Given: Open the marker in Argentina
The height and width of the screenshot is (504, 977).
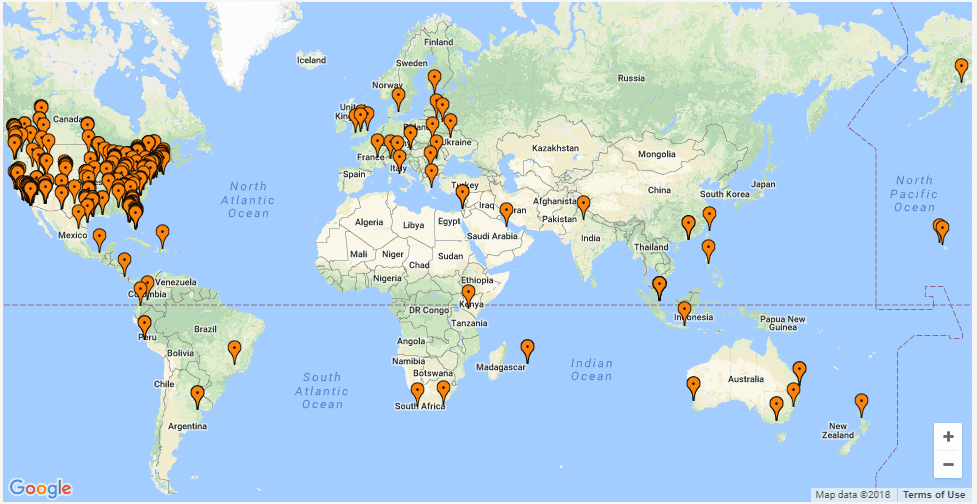Looking at the screenshot, I should pyautogui.click(x=198, y=396).
